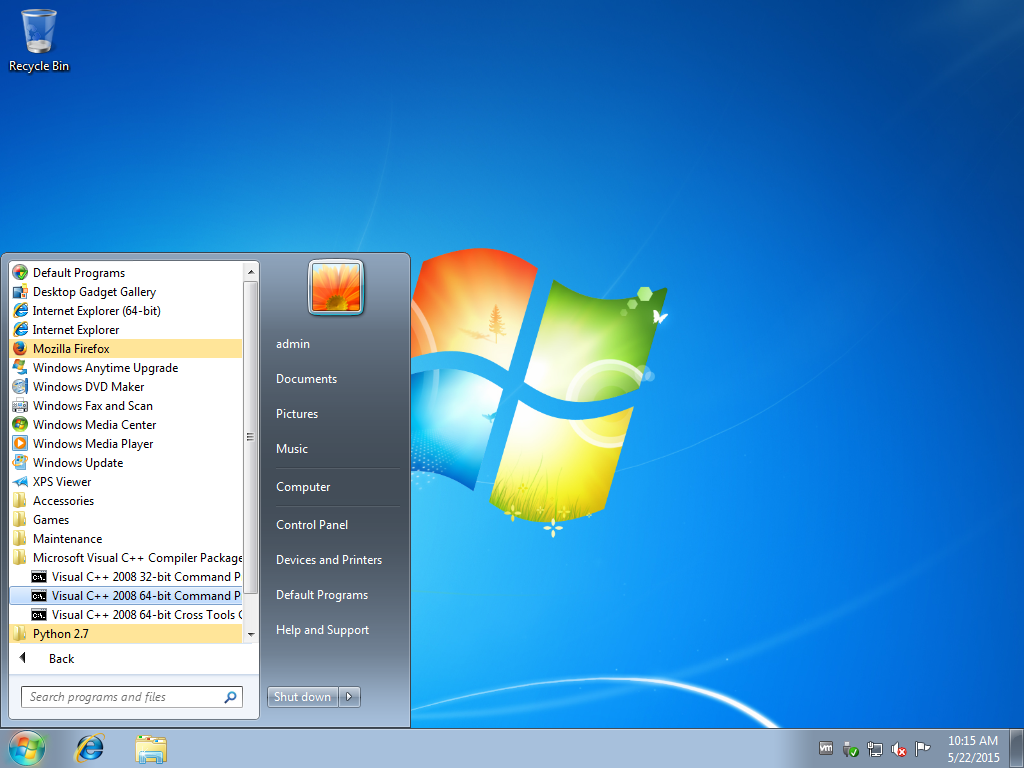Launch Internet Explorer from the programs list

click(126, 329)
